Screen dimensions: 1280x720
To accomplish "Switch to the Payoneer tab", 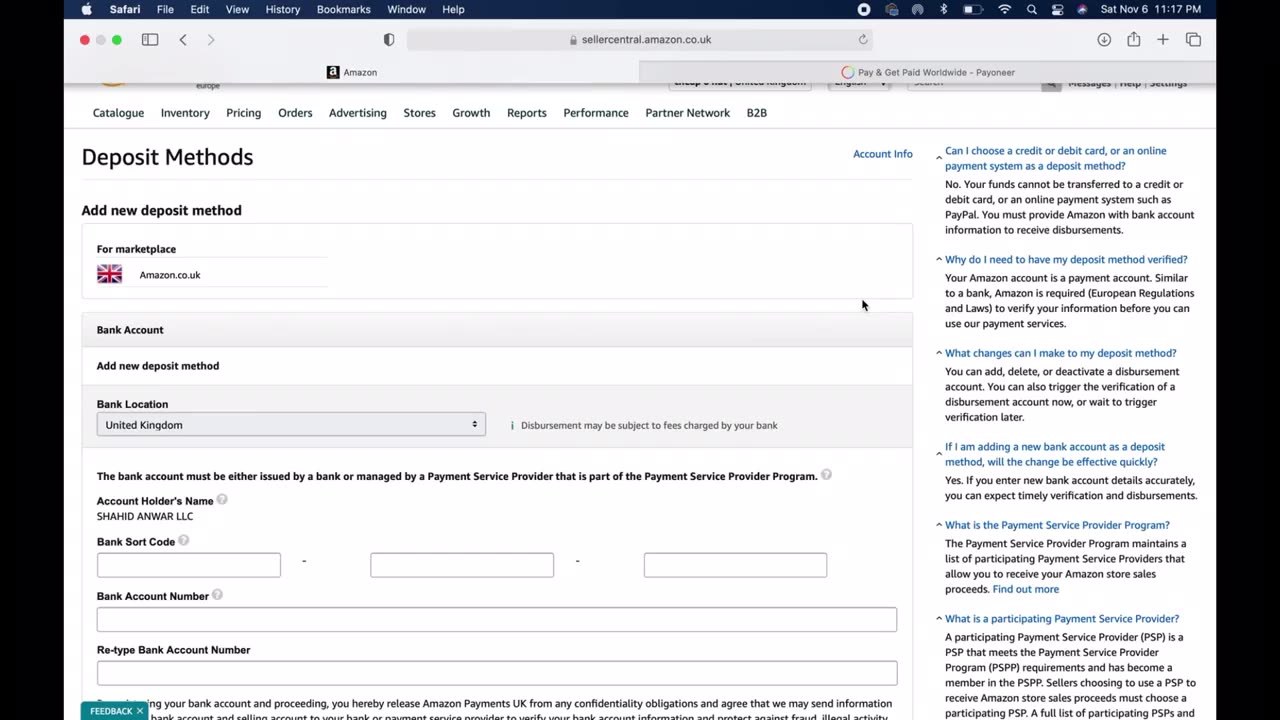I will [928, 72].
